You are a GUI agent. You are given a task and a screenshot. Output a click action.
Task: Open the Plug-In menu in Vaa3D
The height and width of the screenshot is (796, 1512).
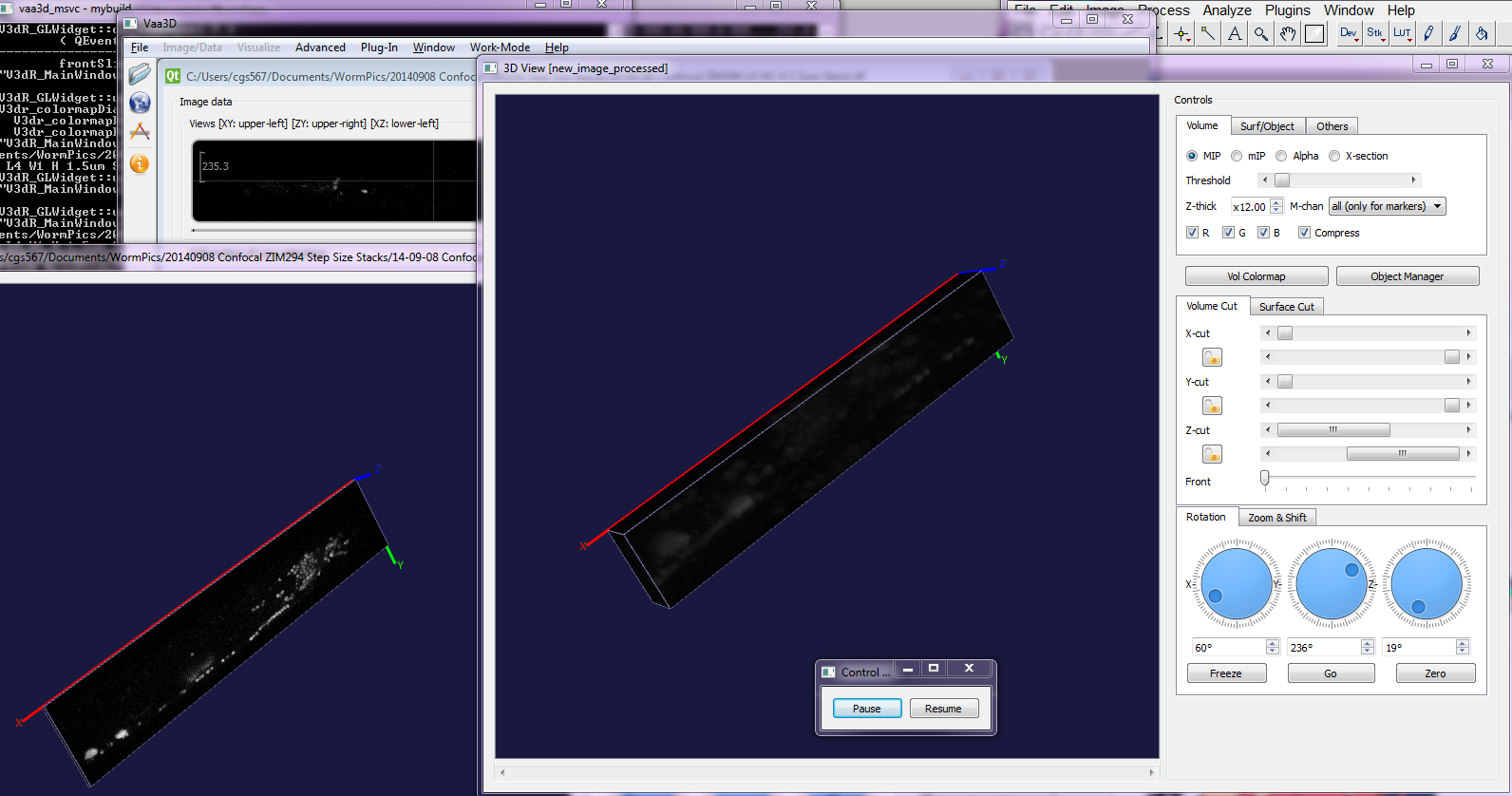(379, 47)
